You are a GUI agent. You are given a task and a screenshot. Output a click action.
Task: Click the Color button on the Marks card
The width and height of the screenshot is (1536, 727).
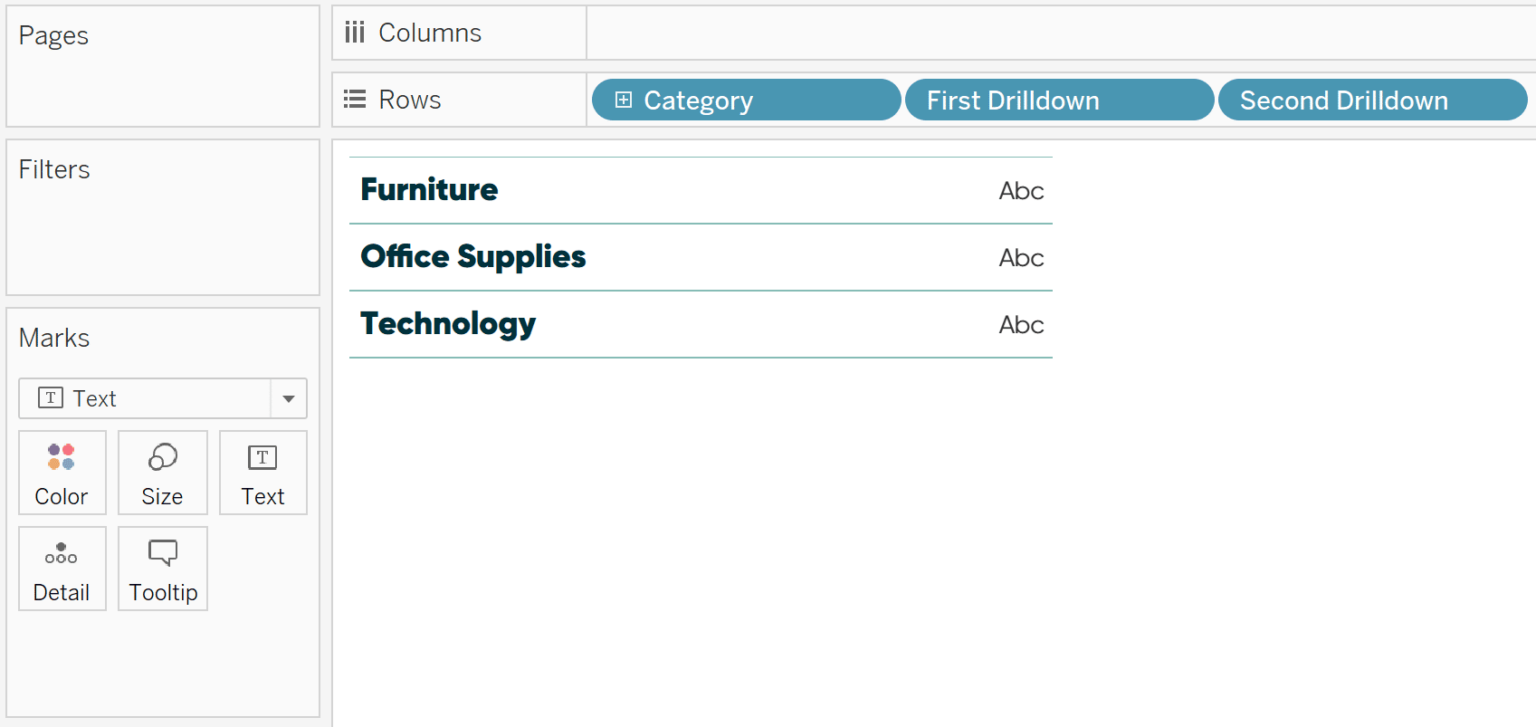[x=62, y=472]
